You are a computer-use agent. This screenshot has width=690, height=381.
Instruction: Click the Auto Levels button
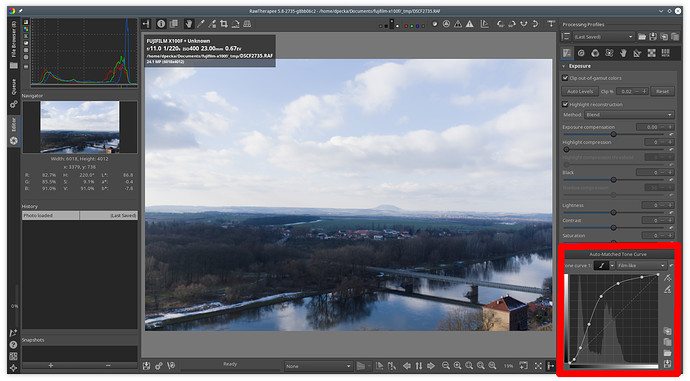580,92
